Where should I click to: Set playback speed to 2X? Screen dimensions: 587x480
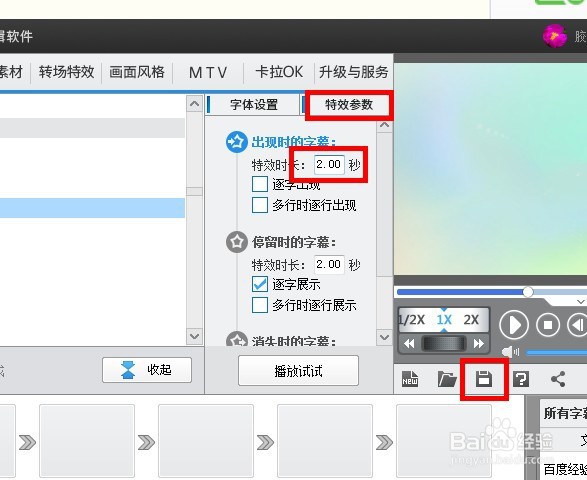pyautogui.click(x=471, y=320)
